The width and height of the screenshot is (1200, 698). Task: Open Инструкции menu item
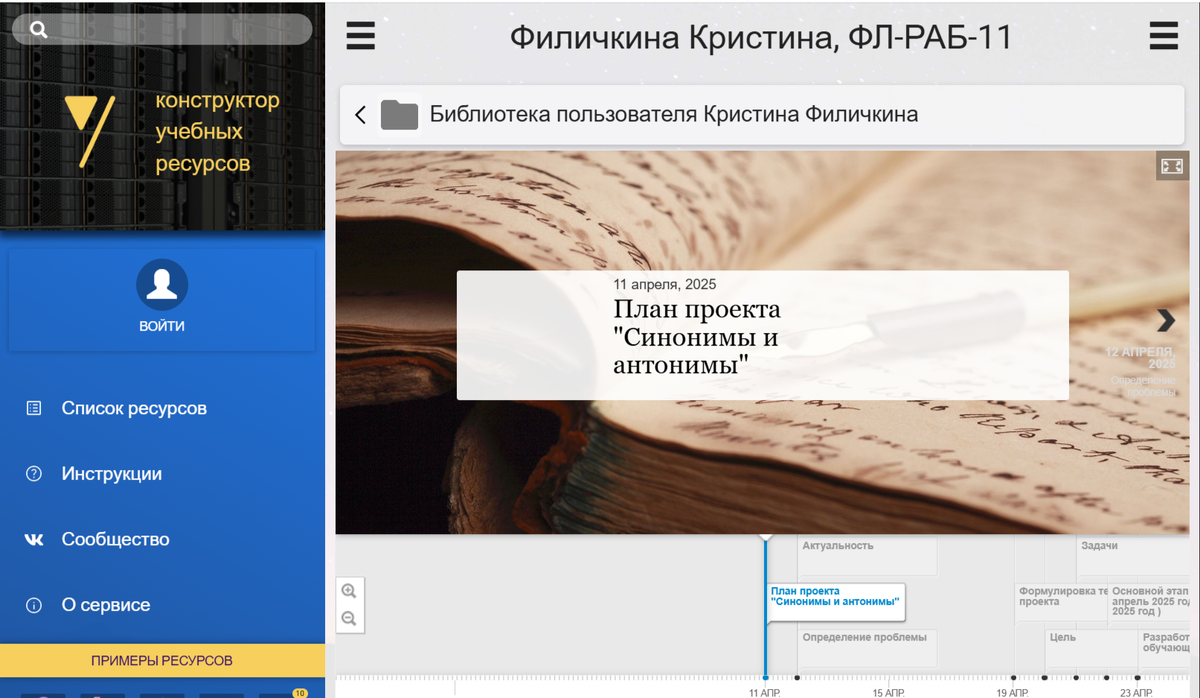tap(112, 474)
